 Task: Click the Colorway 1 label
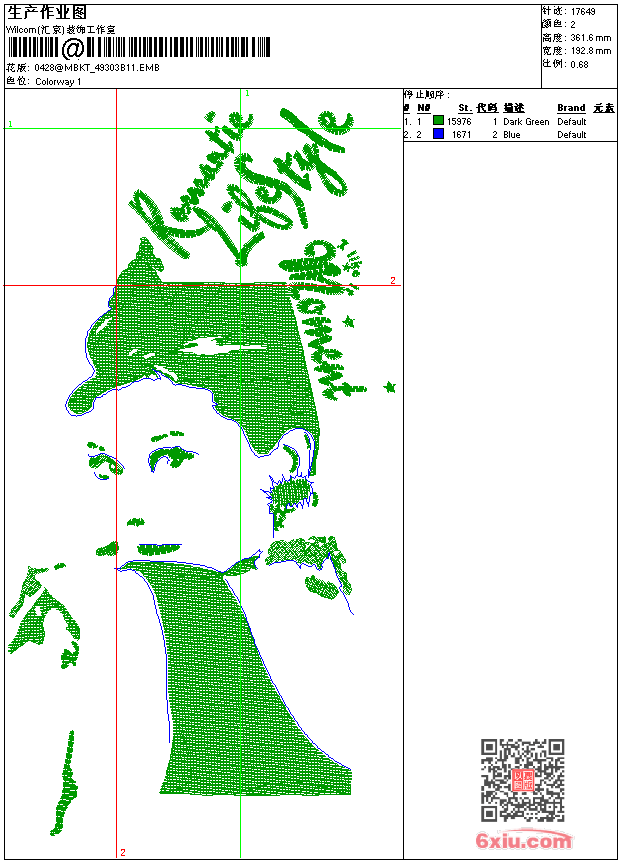[58, 82]
